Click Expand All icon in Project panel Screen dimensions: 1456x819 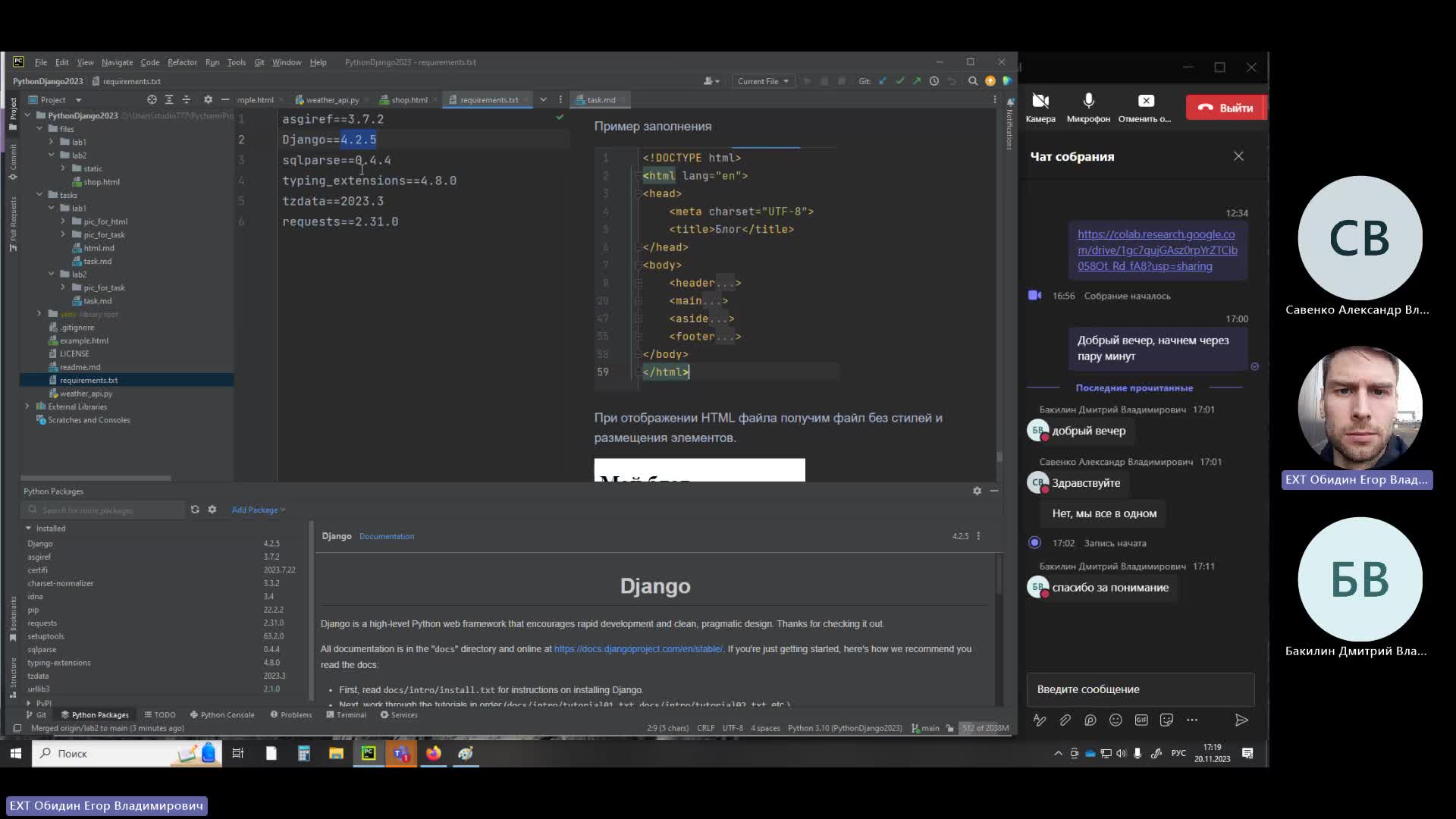pos(169,99)
